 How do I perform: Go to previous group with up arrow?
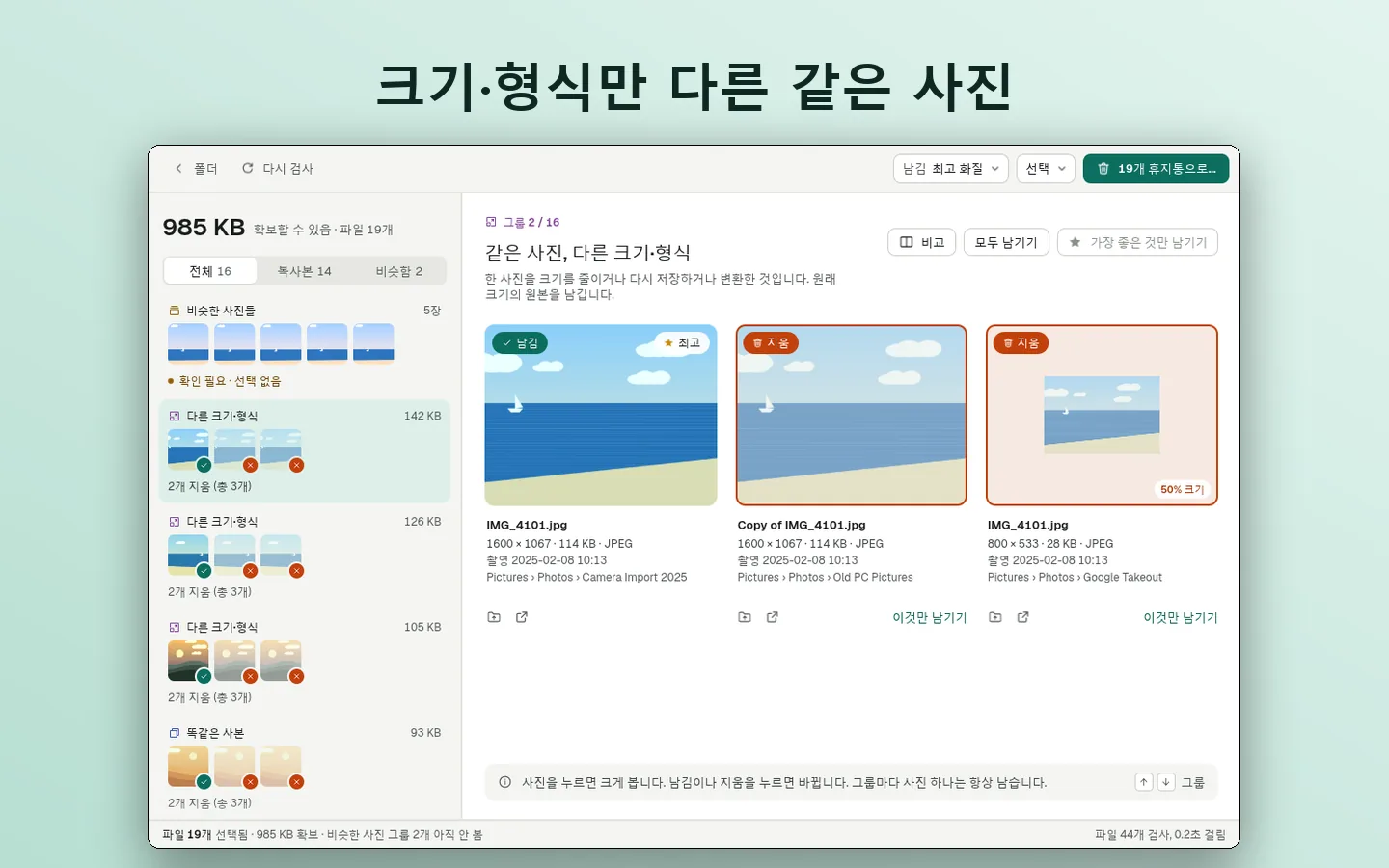1144,782
